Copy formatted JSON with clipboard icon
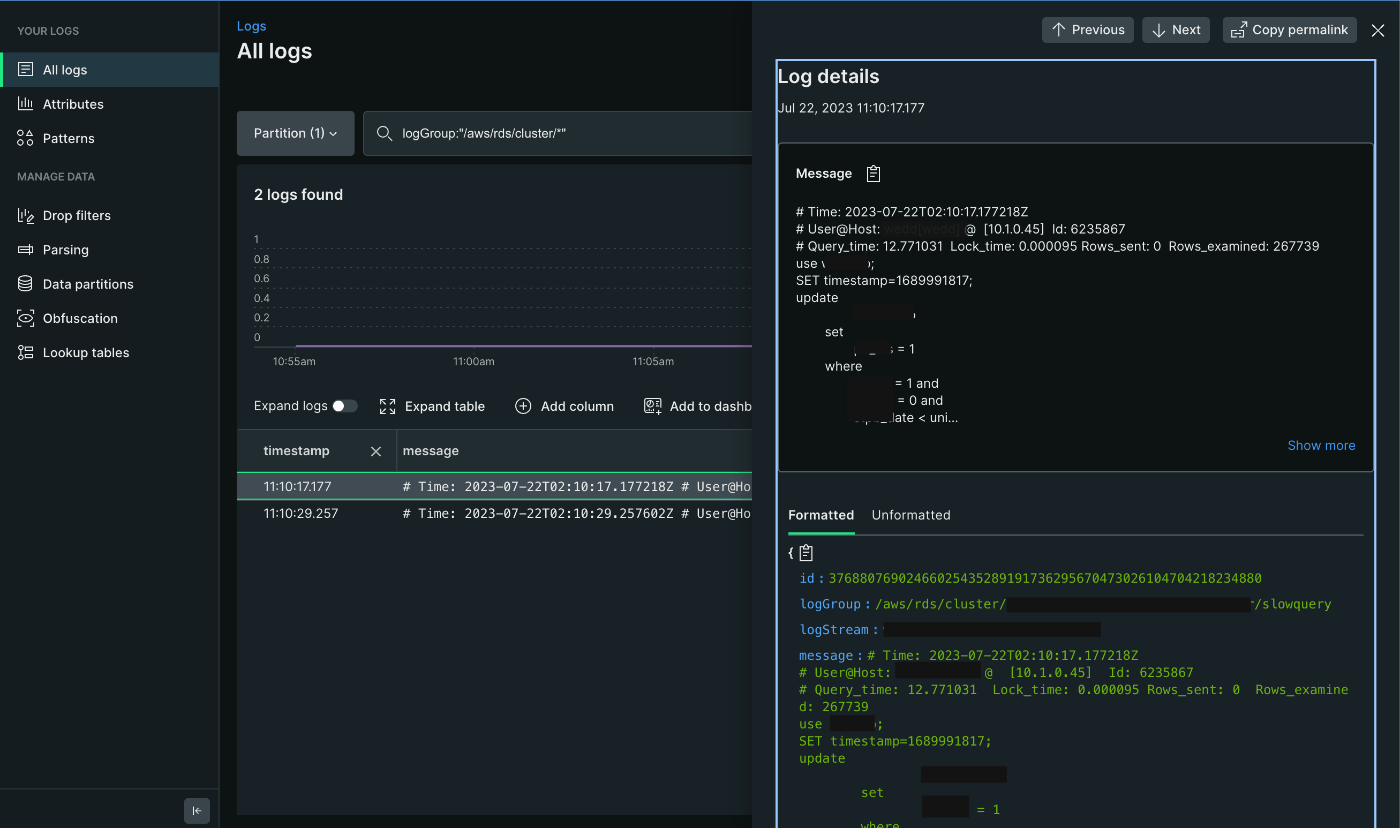The width and height of the screenshot is (1400, 828). coord(807,553)
